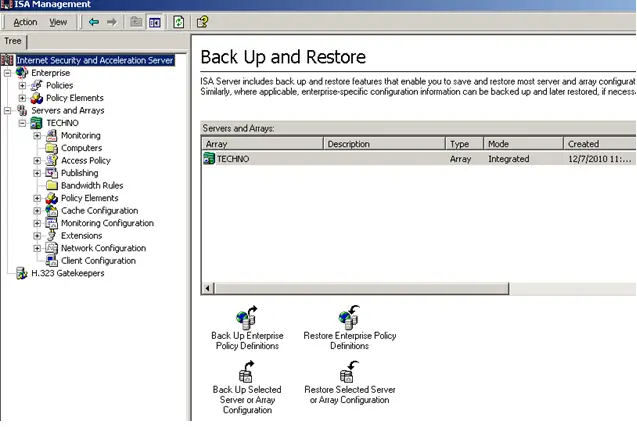Toggle the Show/Hide console tree icon
The height and width of the screenshot is (427, 637).
pos(155,22)
